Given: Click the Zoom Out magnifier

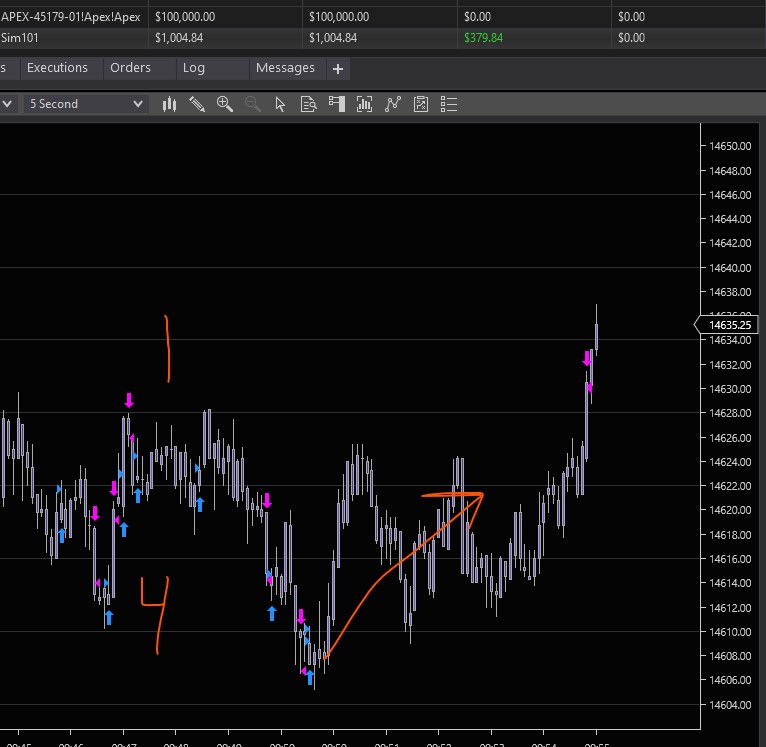Looking at the screenshot, I should 252,104.
